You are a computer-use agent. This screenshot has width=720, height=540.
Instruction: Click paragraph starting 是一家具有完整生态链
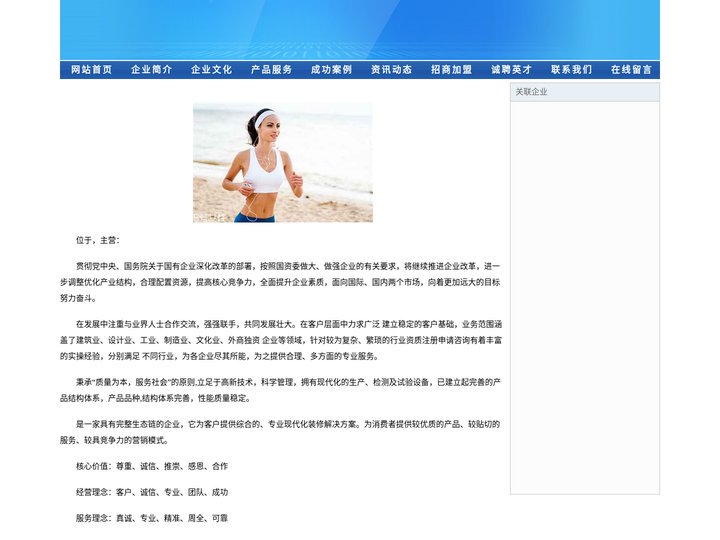pos(281,432)
